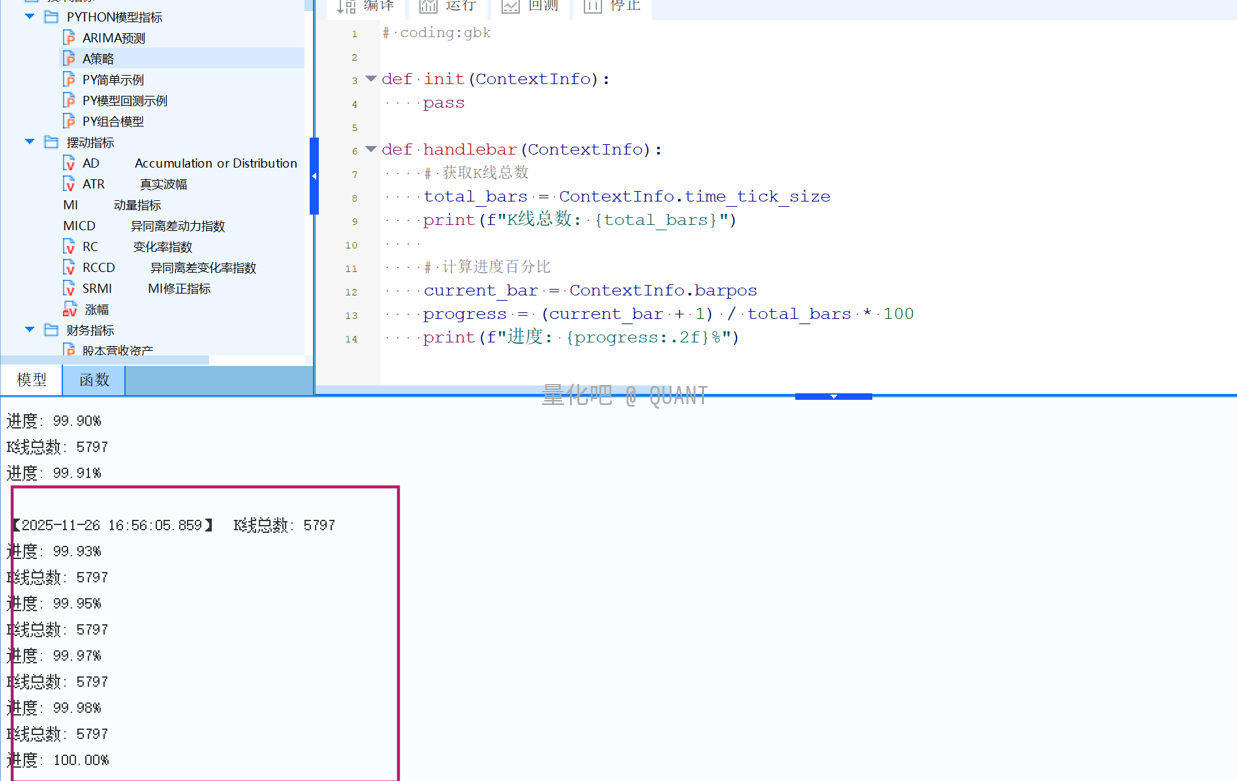
Task: Switch to the 模型 tab
Action: point(32,380)
